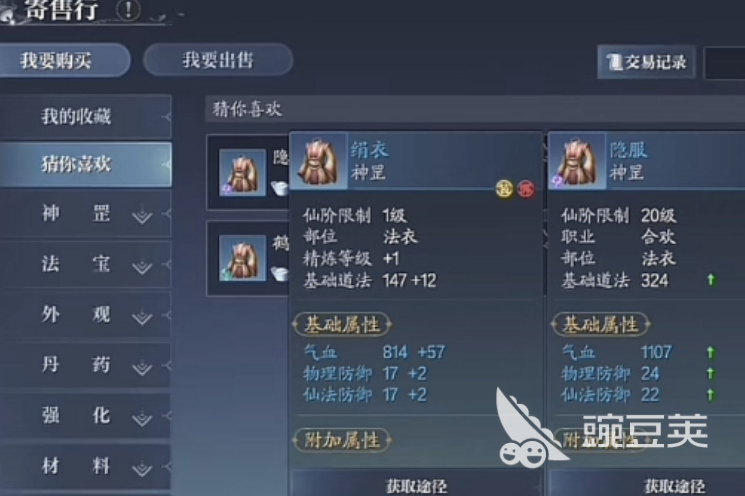Expand the 丹药 category chevron
The height and width of the screenshot is (496, 745).
point(142,367)
